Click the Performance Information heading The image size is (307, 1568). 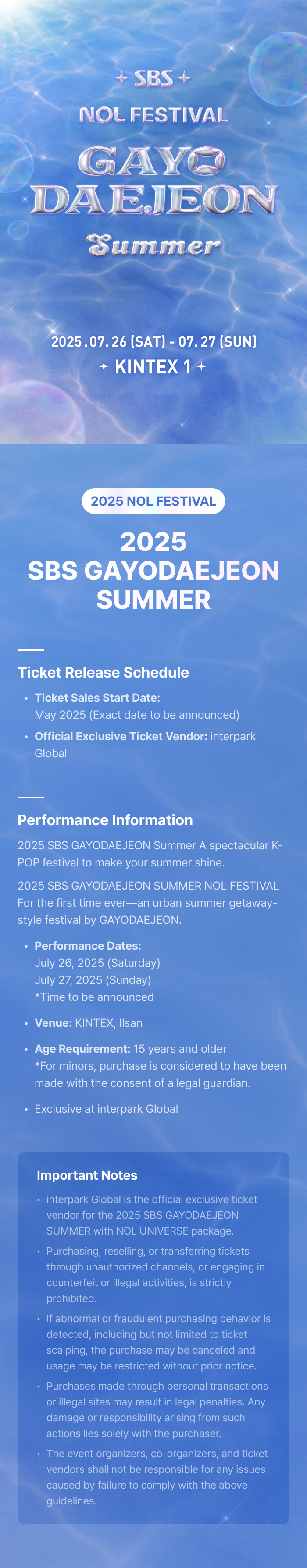[105, 820]
